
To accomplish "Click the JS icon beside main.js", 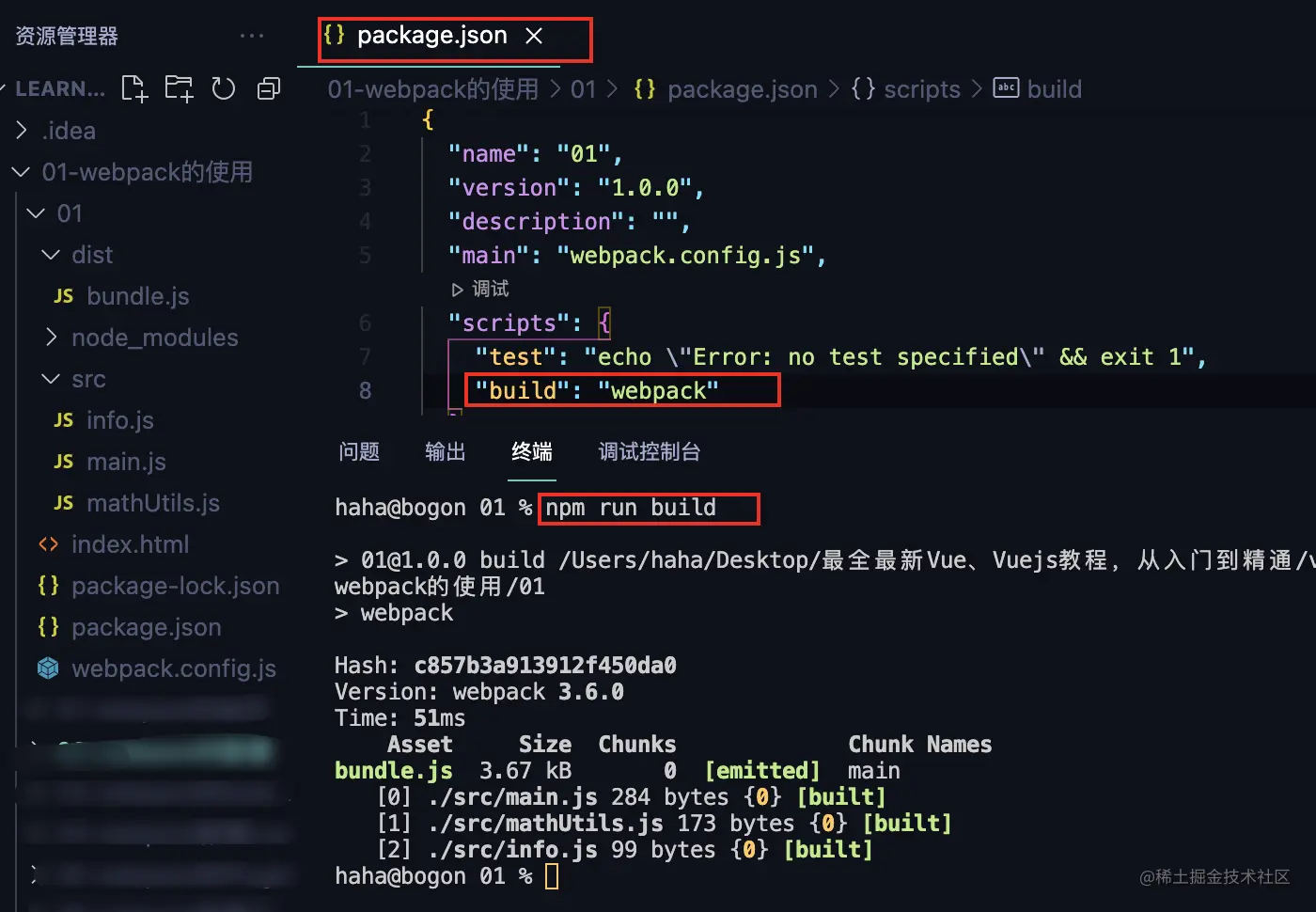I will [x=63, y=462].
